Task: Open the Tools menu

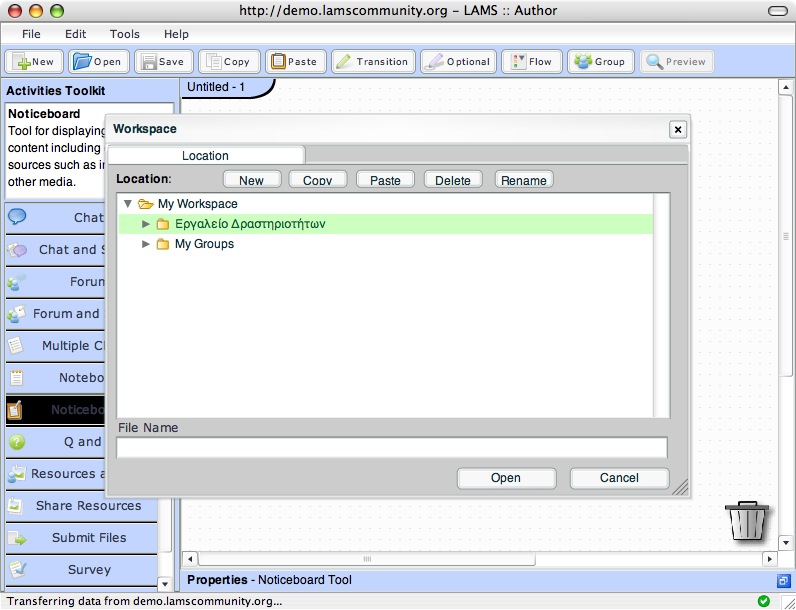Action: [x=125, y=34]
